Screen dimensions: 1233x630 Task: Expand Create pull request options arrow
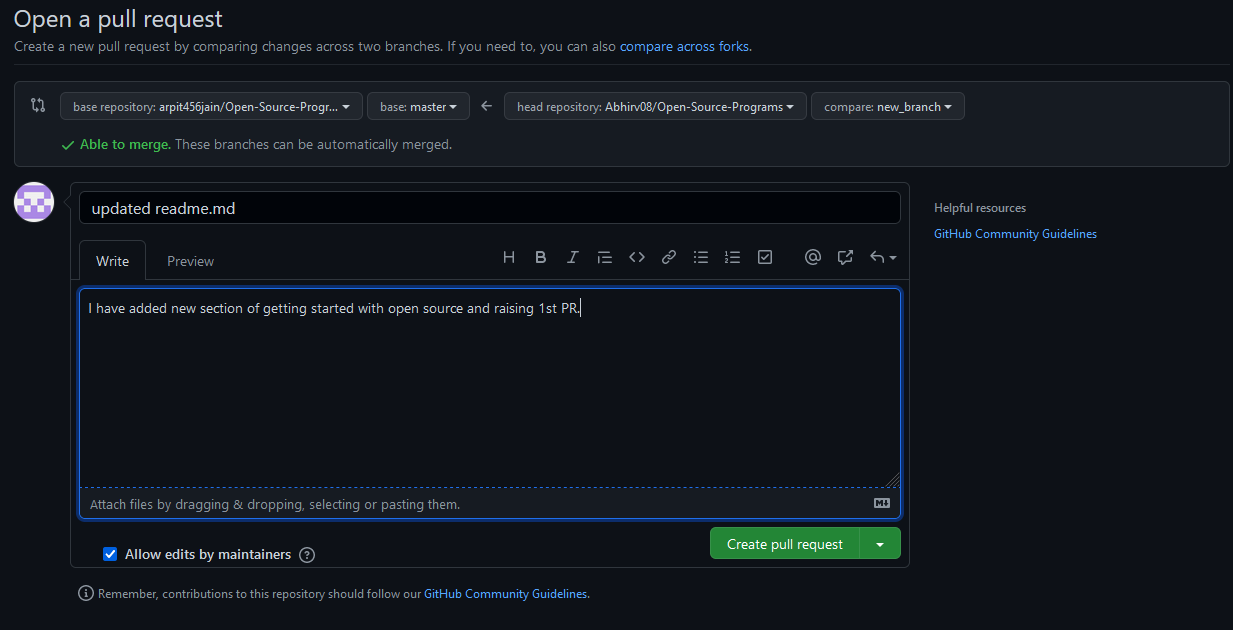880,544
